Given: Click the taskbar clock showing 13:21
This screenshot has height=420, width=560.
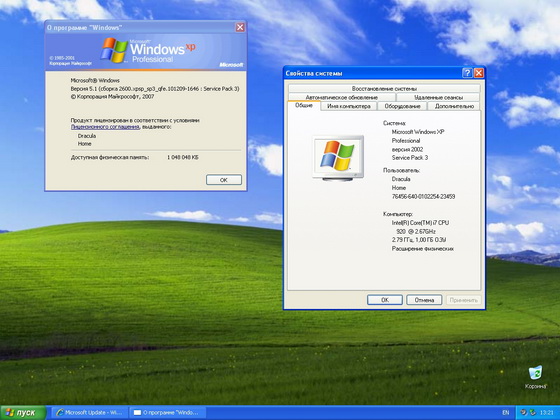Looking at the screenshot, I should tap(546, 412).
